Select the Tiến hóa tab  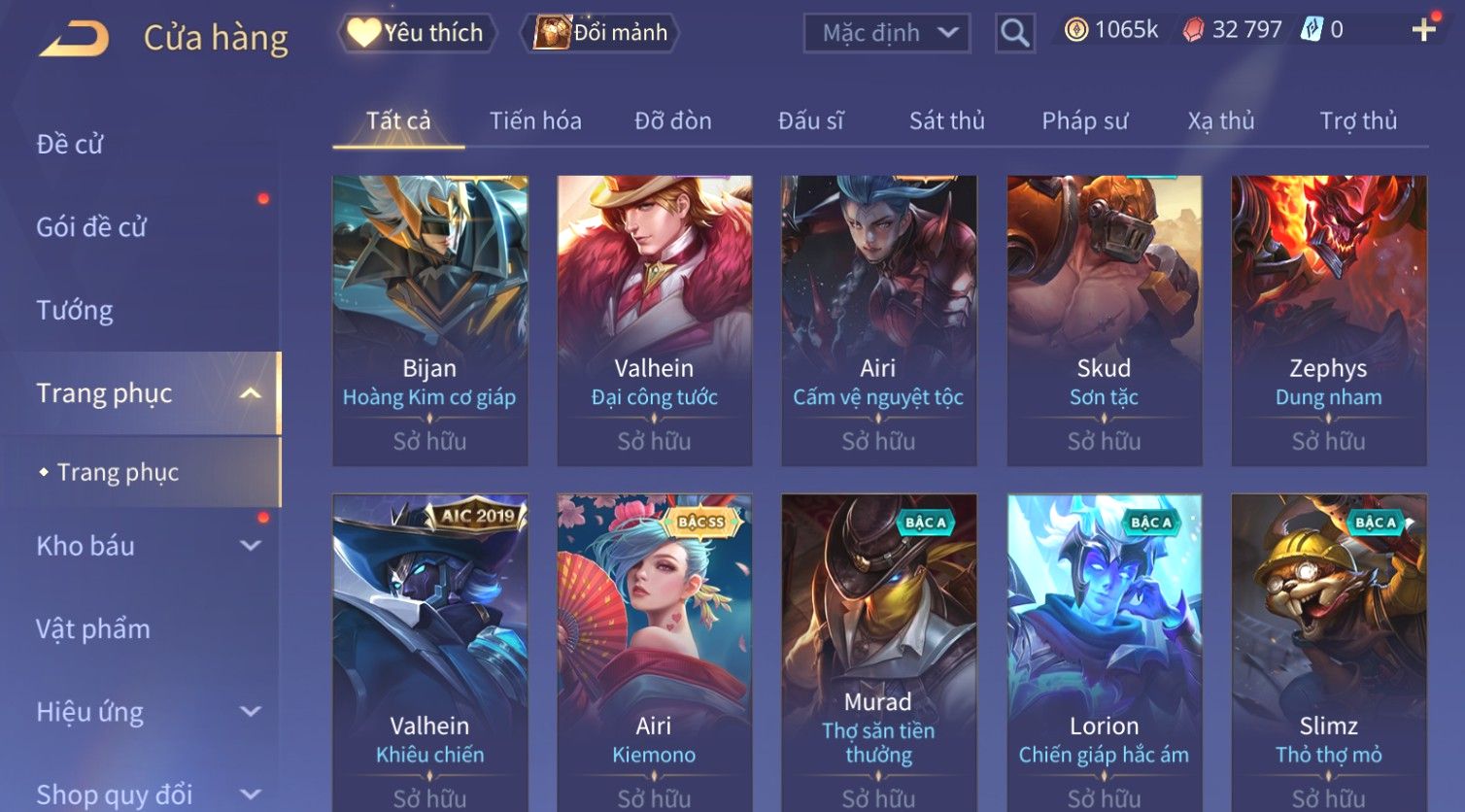click(x=535, y=120)
